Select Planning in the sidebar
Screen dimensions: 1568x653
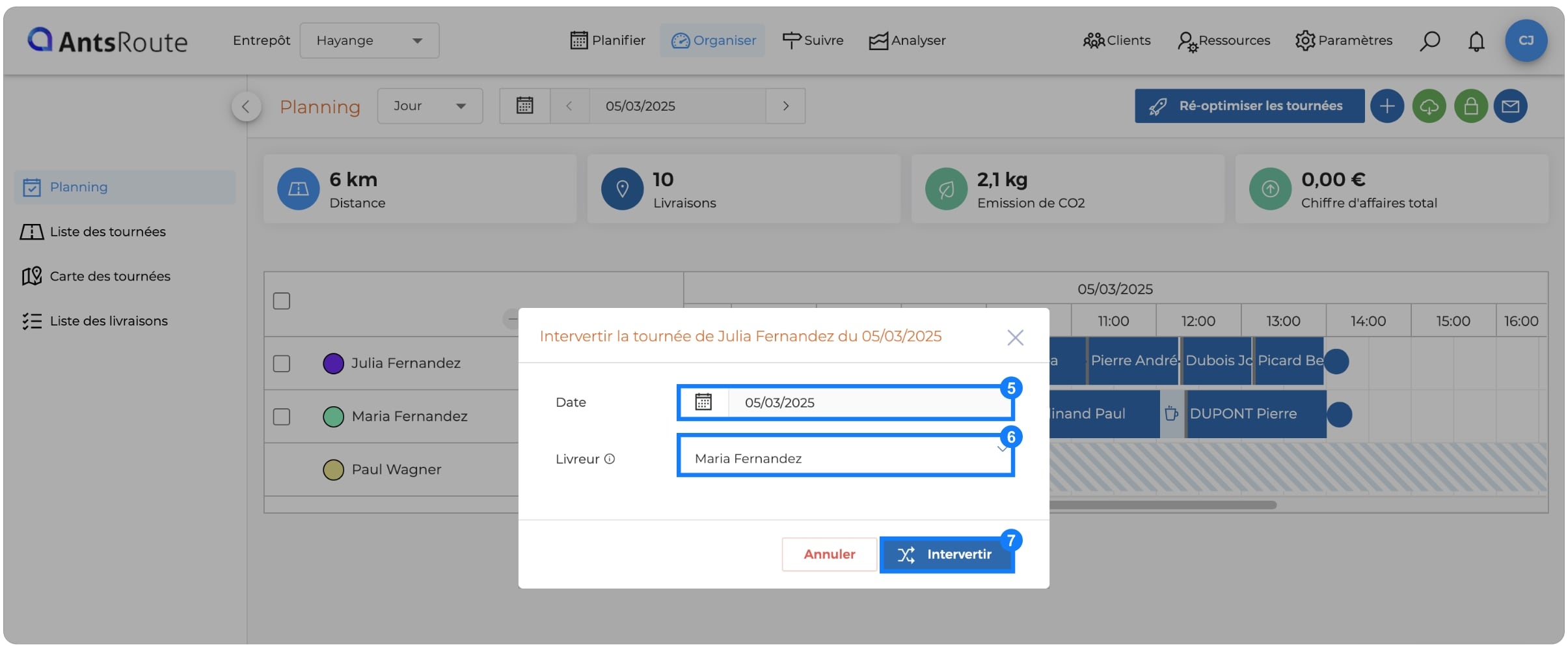pos(125,188)
